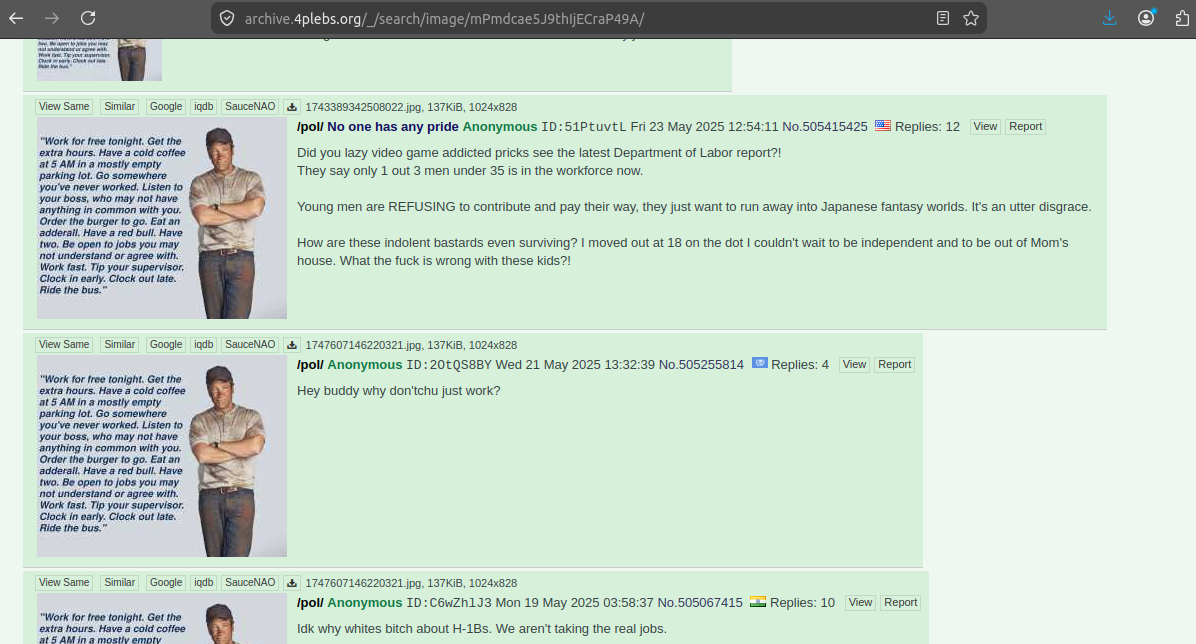Screen dimensions: 1196x644
Task: Click /pol/ board link on post No.505415425
Action: point(310,127)
